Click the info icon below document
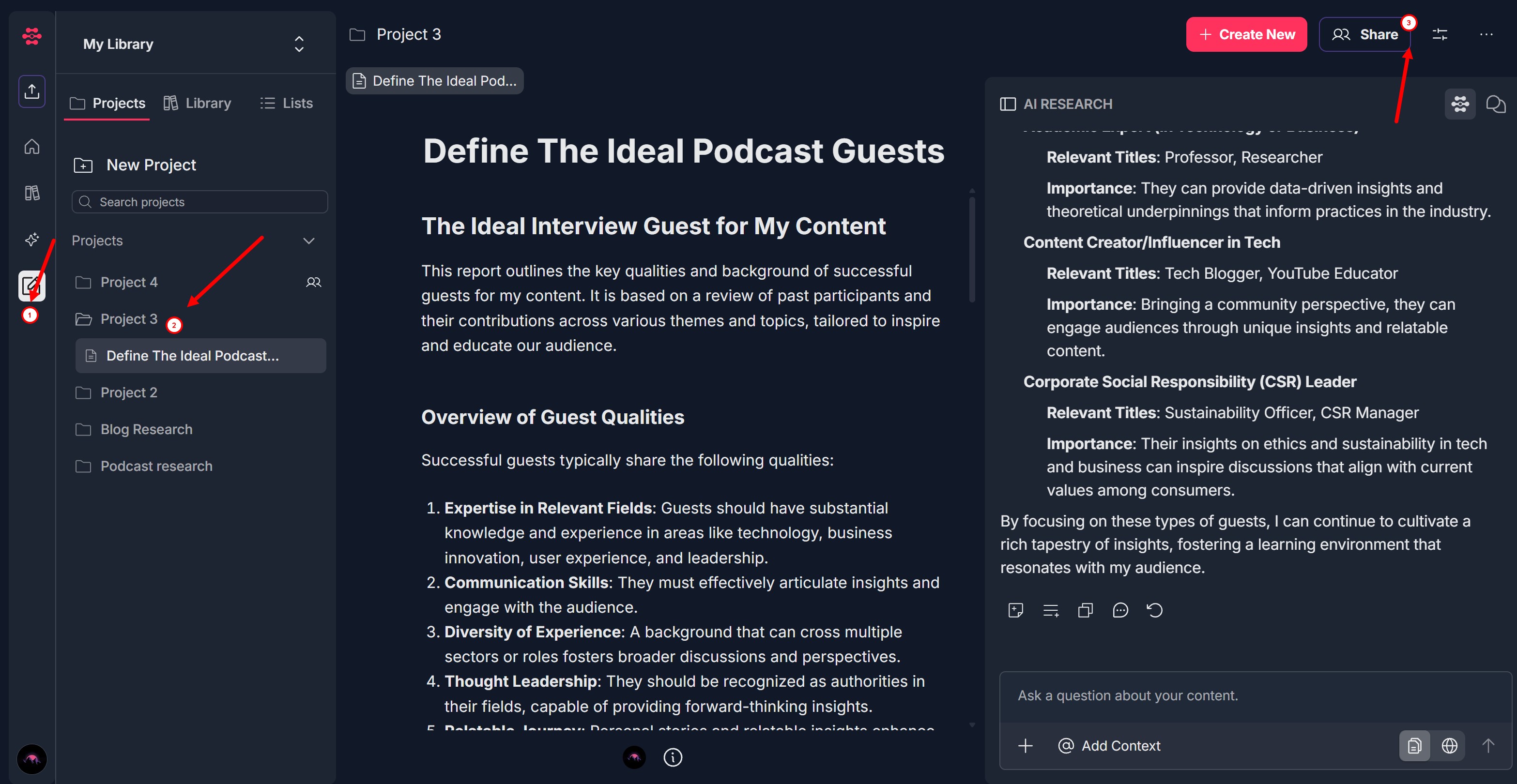 [673, 757]
